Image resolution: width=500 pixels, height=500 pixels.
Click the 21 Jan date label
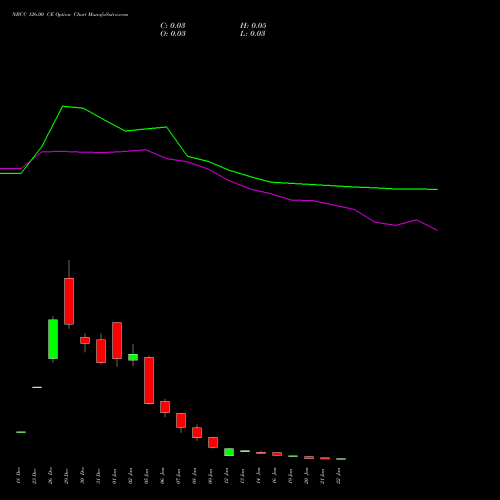pyautogui.click(x=322, y=476)
